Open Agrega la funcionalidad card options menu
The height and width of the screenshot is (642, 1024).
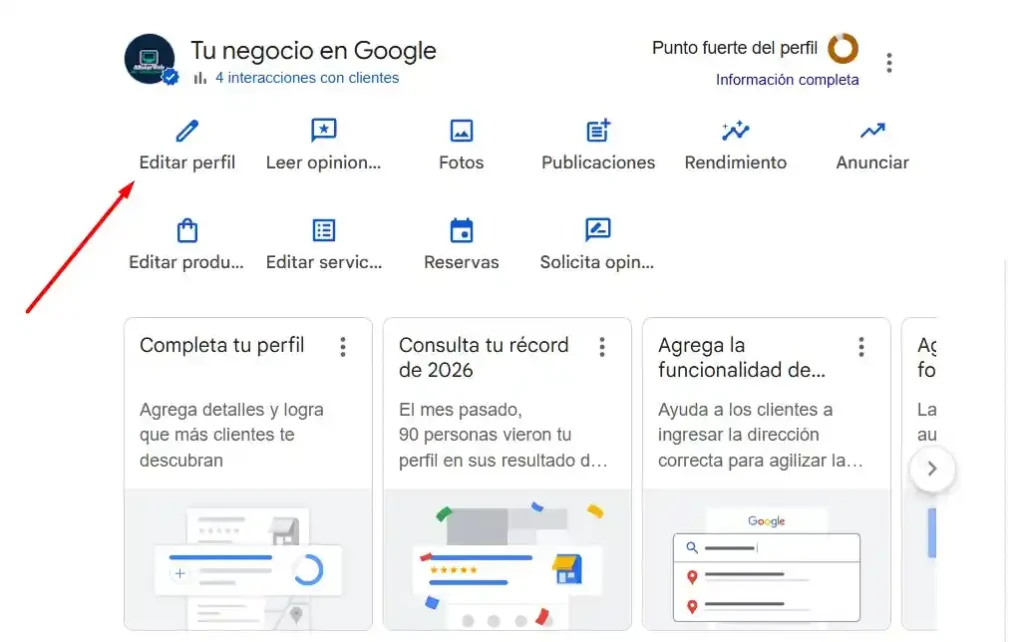click(861, 347)
